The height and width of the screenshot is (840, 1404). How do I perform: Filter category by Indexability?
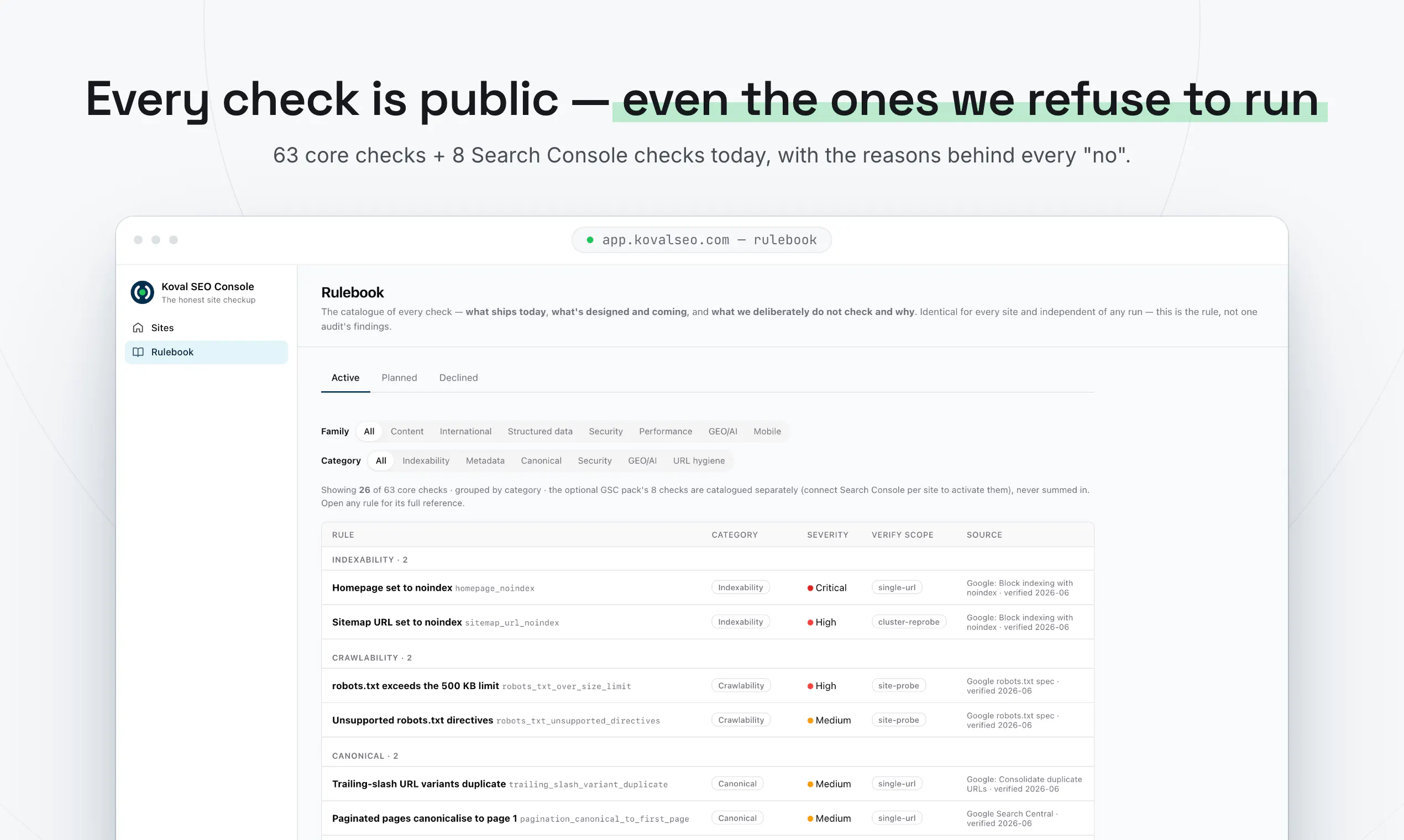coord(426,461)
